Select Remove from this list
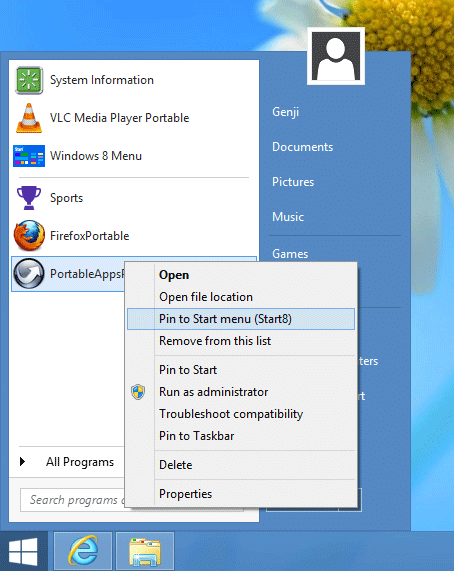This screenshot has height=571, width=454. click(x=241, y=341)
